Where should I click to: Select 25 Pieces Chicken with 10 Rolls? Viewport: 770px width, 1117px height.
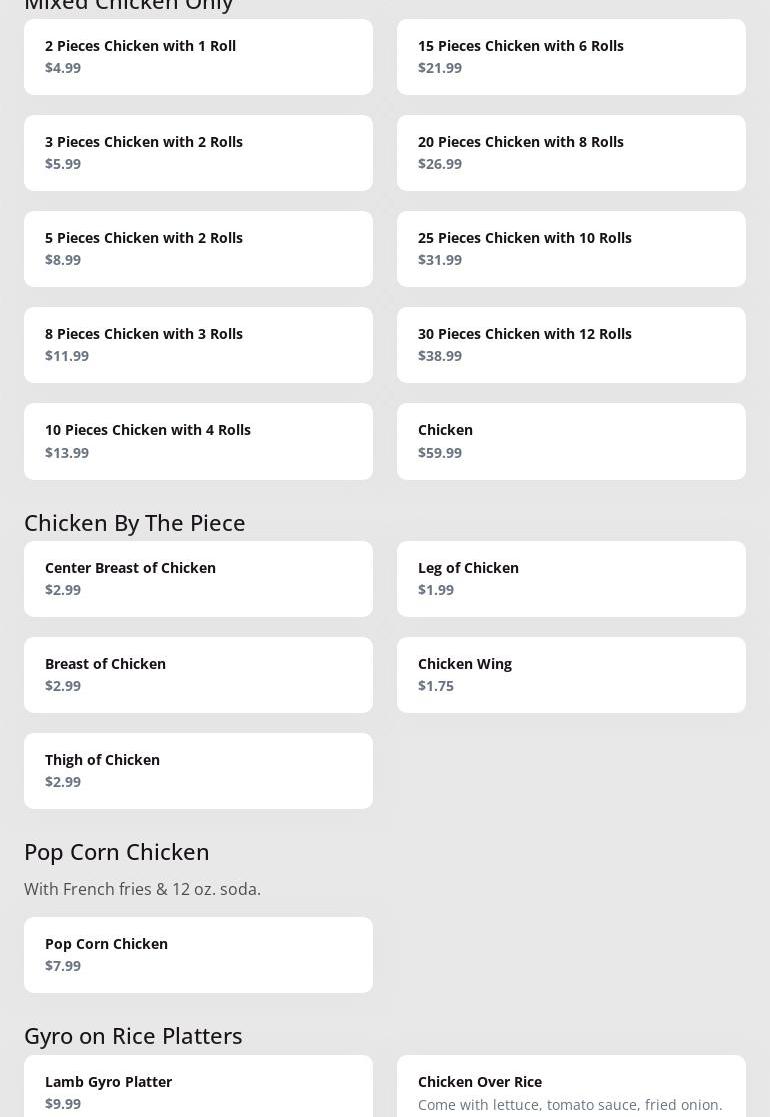click(571, 249)
